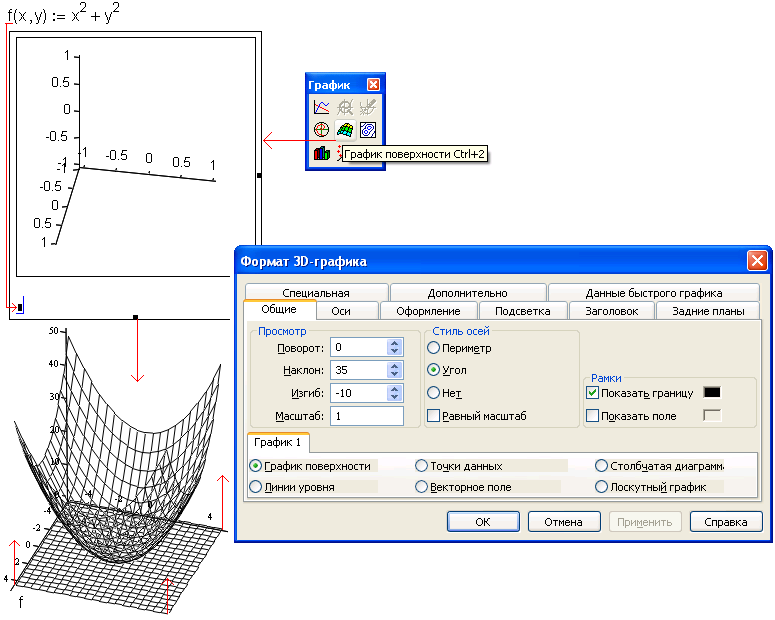Switch to the Оформление tab
The image size is (775, 620).
coord(429,311)
